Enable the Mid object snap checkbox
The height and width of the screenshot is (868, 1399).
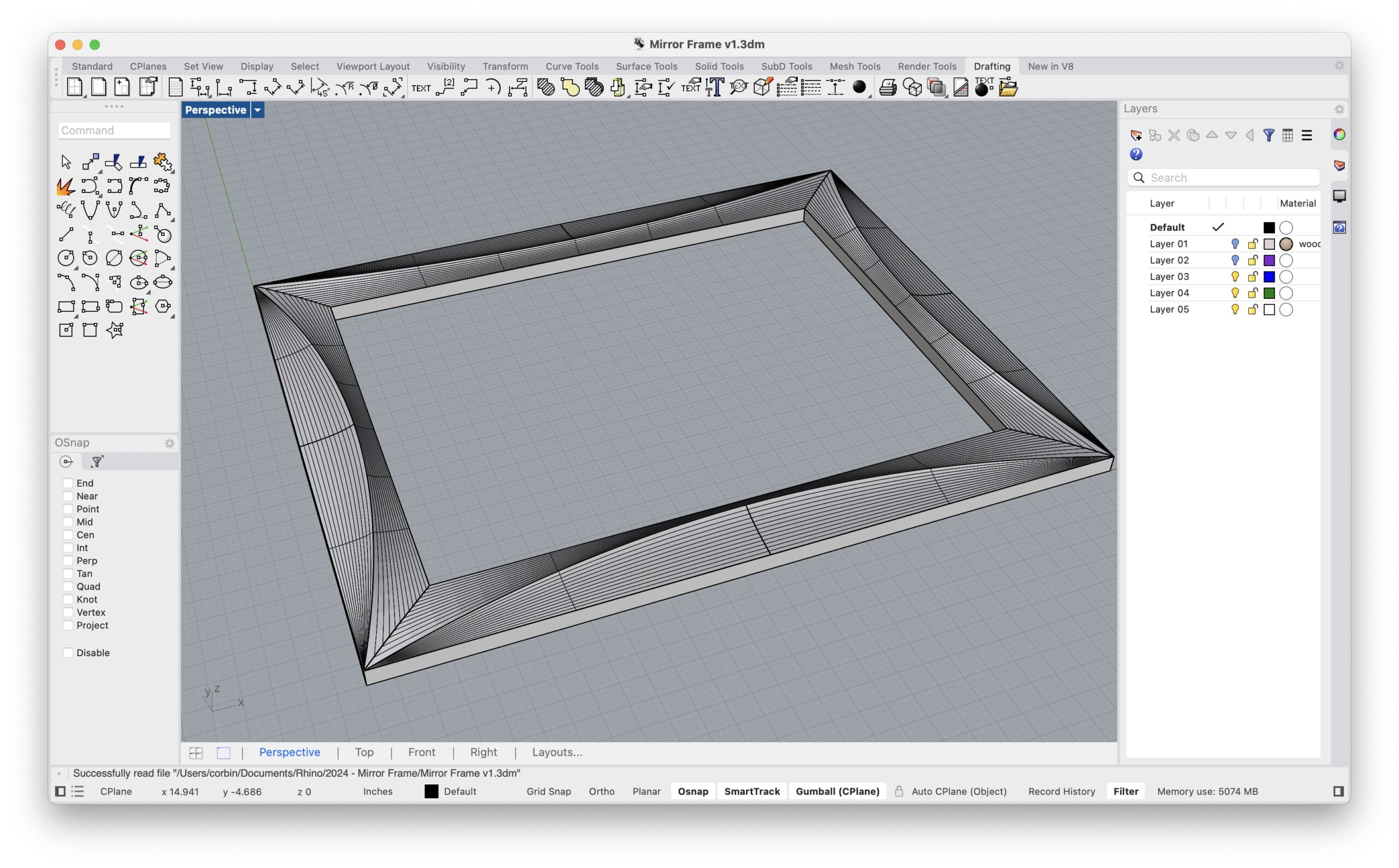[x=68, y=522]
